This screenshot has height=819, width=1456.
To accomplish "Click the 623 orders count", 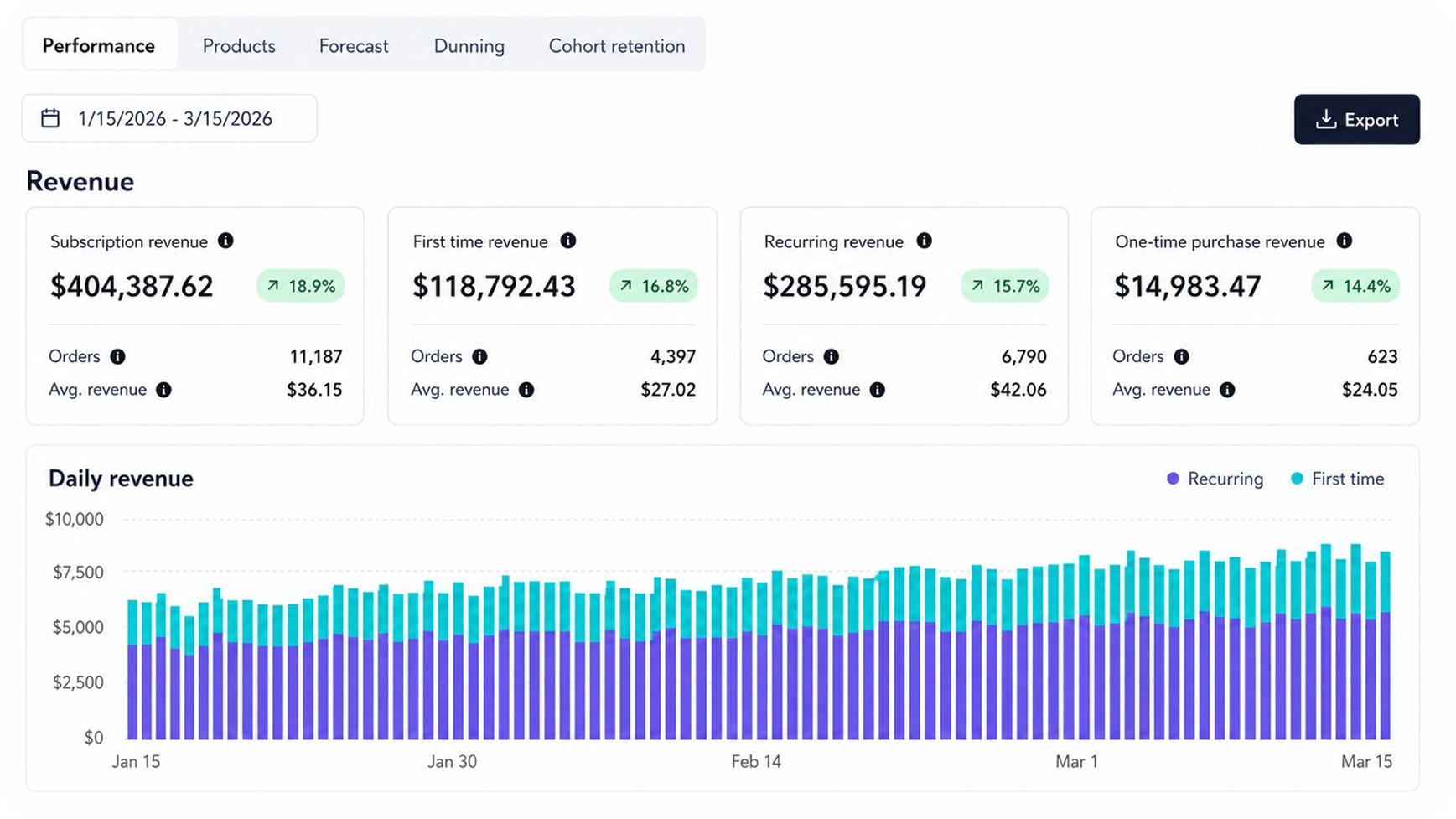I will pyautogui.click(x=1382, y=356).
